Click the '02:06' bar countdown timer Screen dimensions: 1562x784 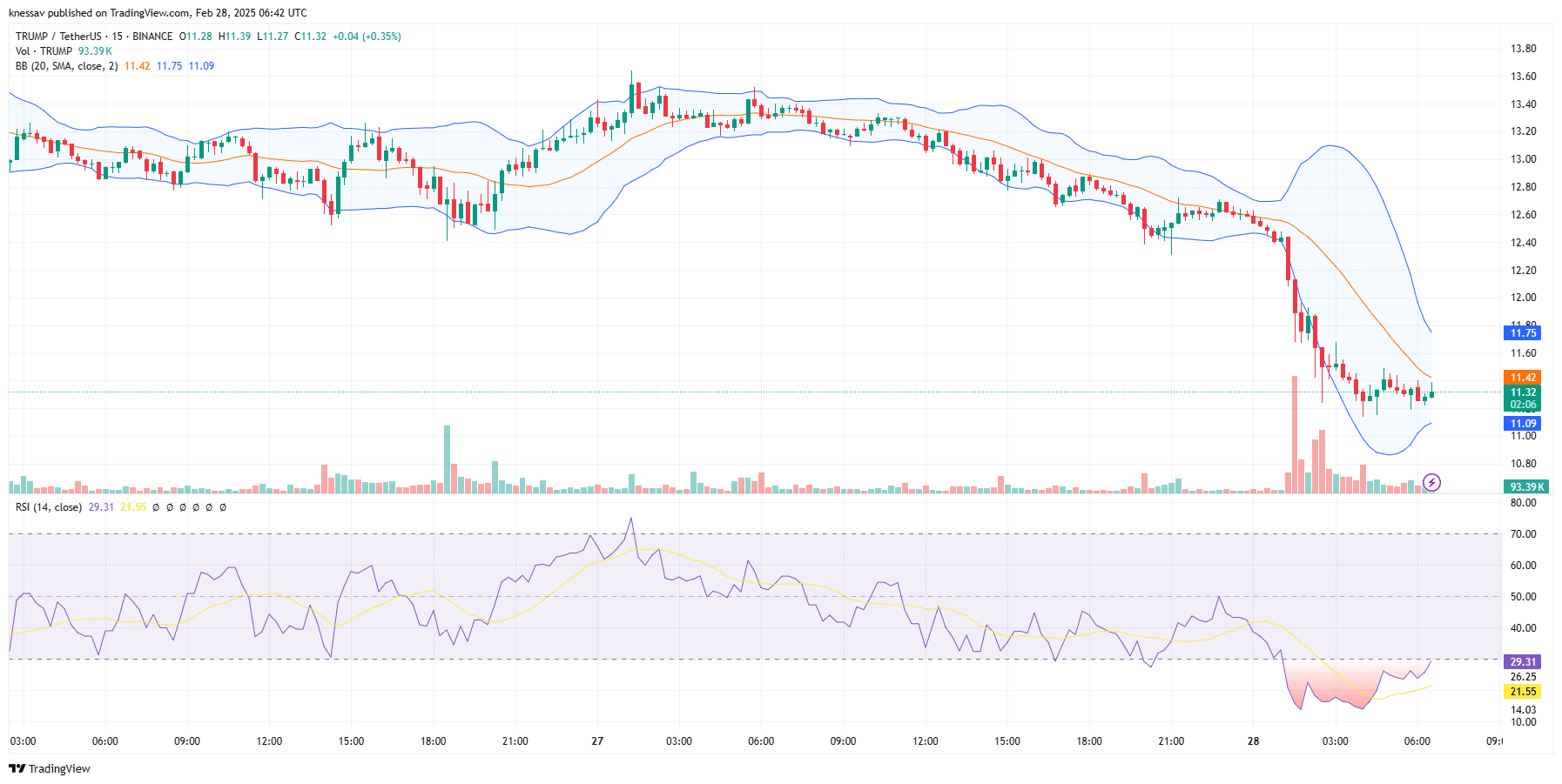pyautogui.click(x=1523, y=405)
